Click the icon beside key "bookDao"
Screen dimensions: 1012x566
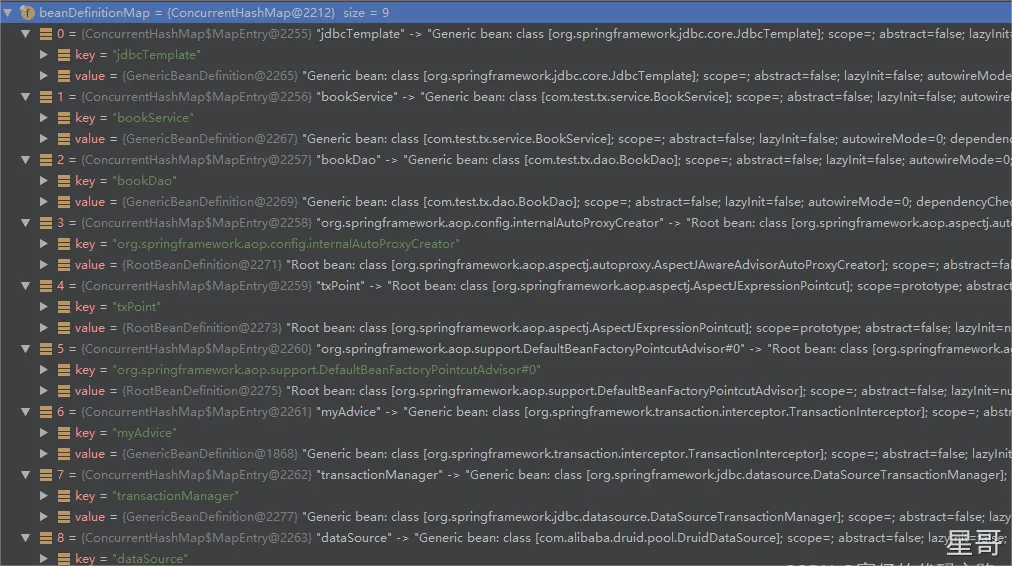point(62,181)
